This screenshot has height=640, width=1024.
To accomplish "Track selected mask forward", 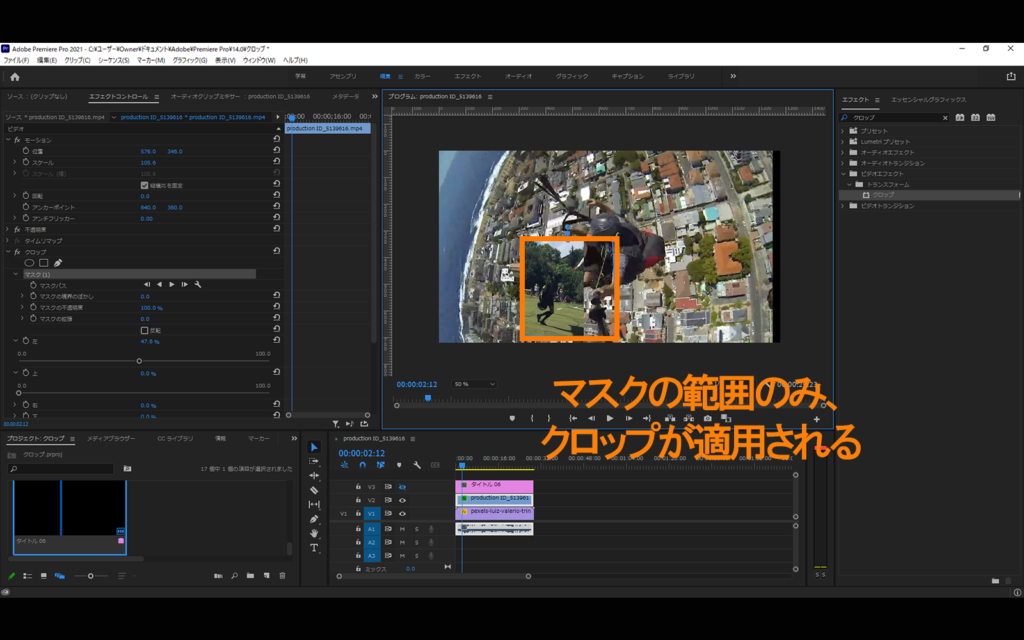I will pos(172,285).
